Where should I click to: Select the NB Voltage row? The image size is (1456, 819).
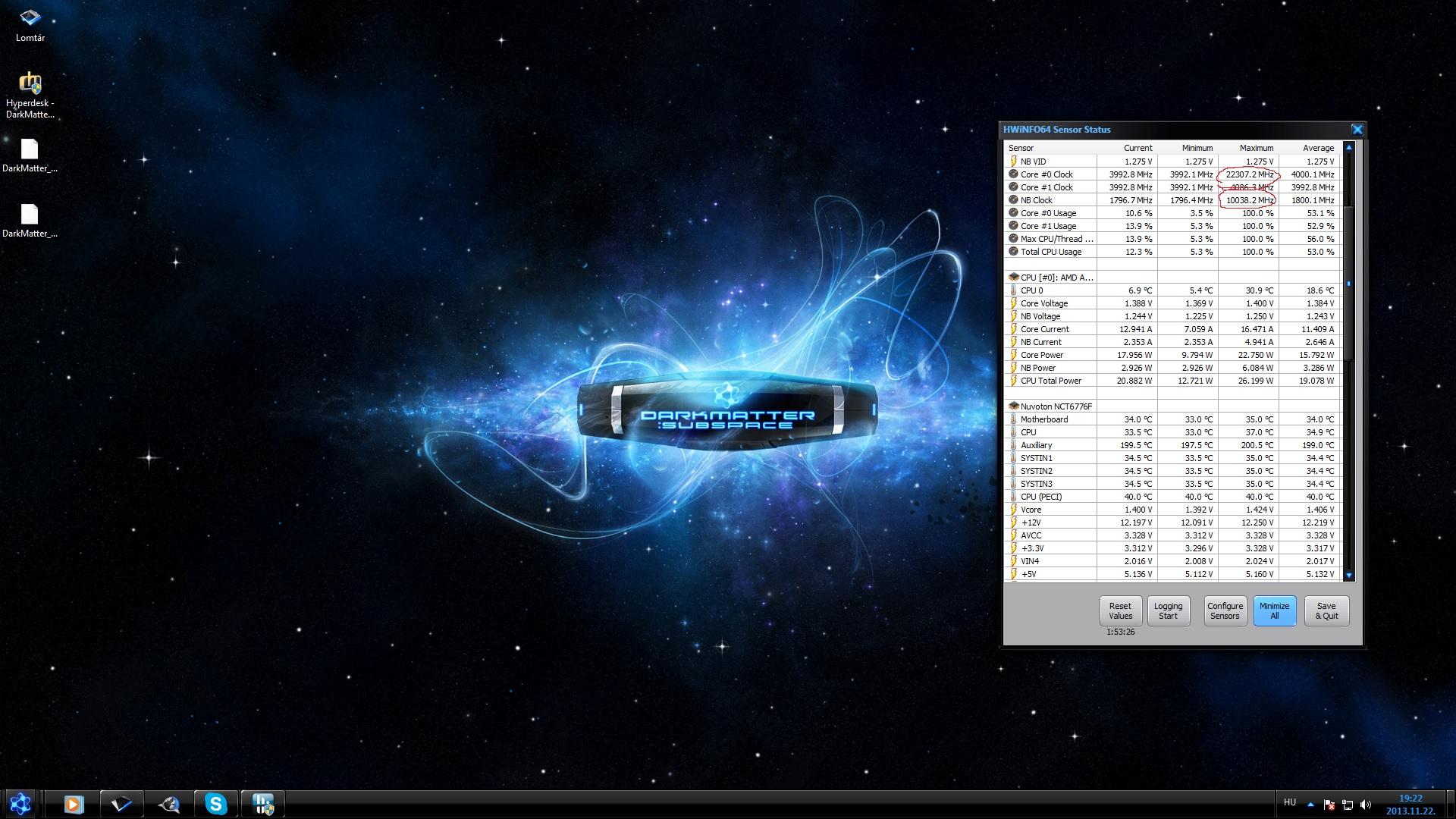coord(1173,316)
